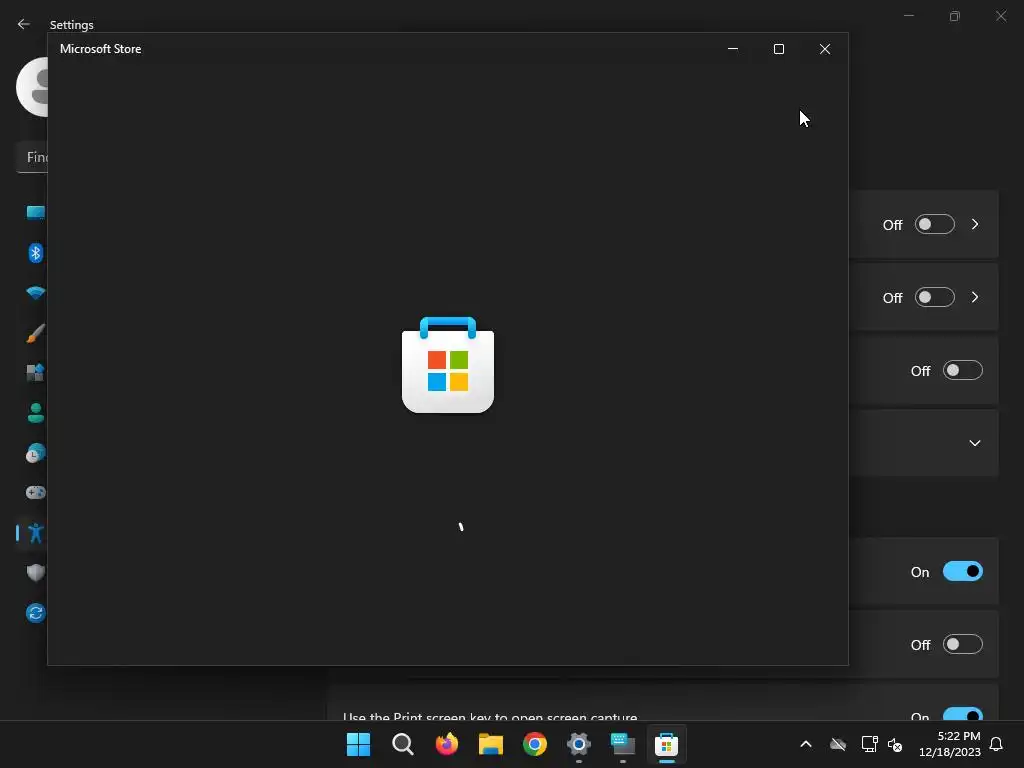Minimize the Settings window
Image resolution: width=1024 pixels, height=768 pixels.
click(908, 16)
